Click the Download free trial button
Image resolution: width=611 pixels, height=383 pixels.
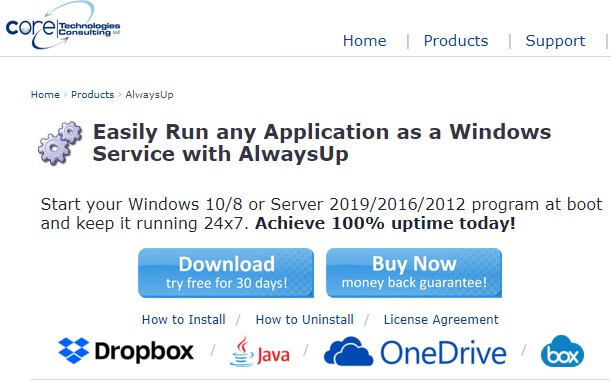point(226,273)
